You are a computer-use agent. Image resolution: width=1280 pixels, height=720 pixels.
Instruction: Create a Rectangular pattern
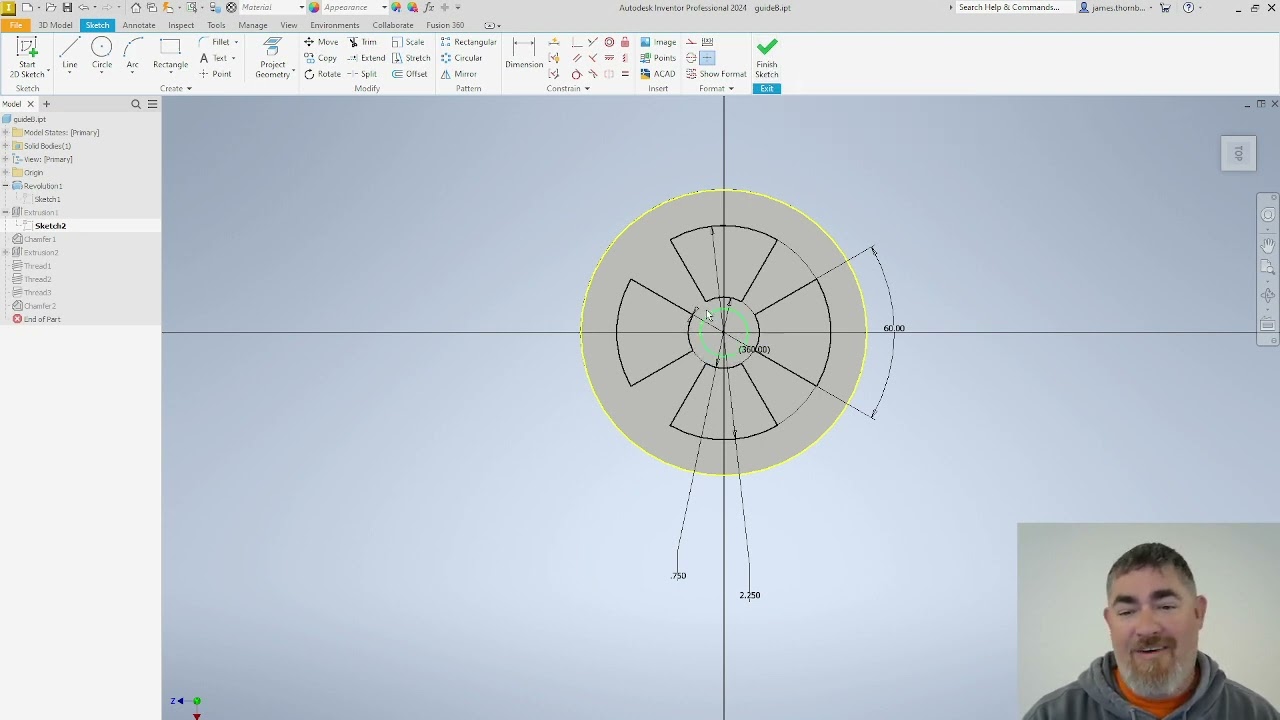point(468,42)
